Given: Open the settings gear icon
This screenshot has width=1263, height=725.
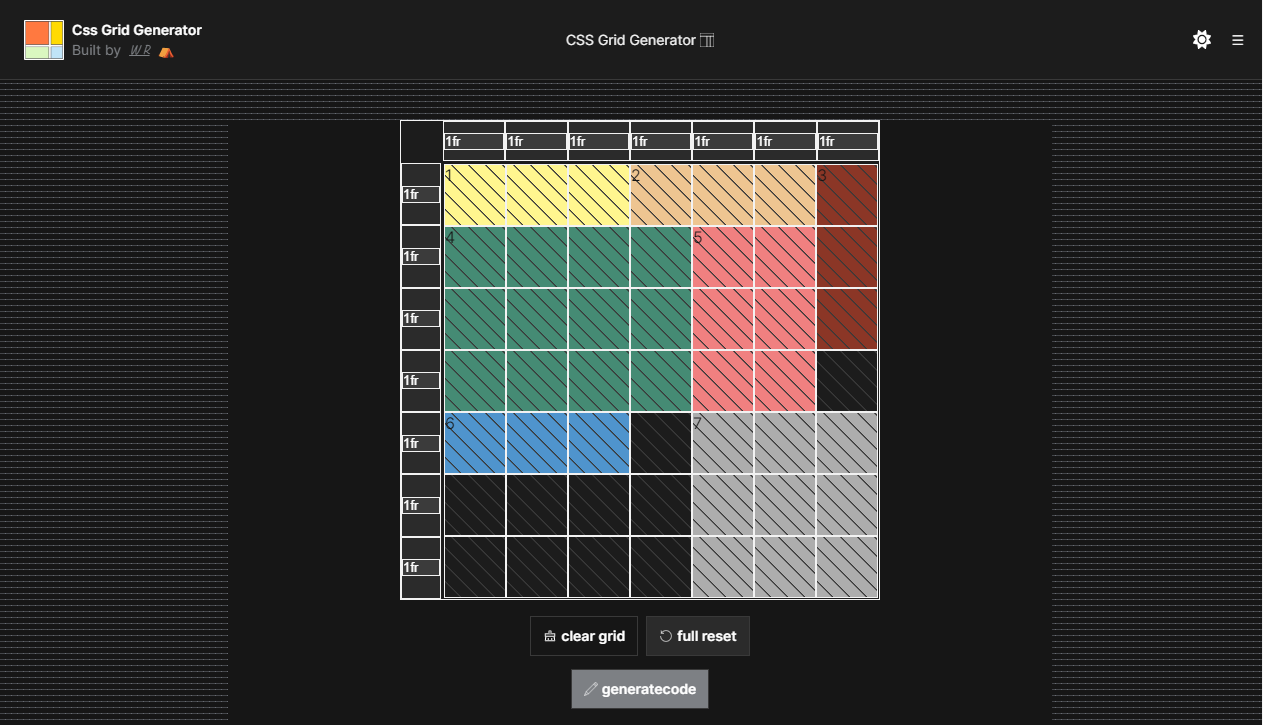Looking at the screenshot, I should coord(1201,40).
